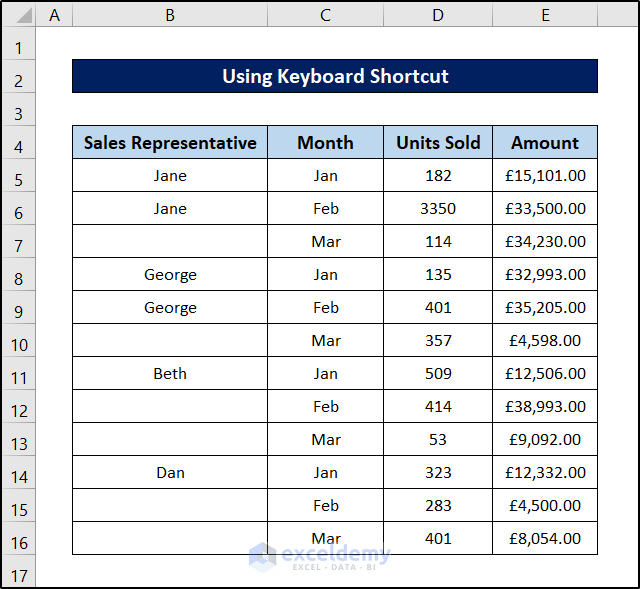
Task: Select the column B header
Action: pyautogui.click(x=170, y=16)
